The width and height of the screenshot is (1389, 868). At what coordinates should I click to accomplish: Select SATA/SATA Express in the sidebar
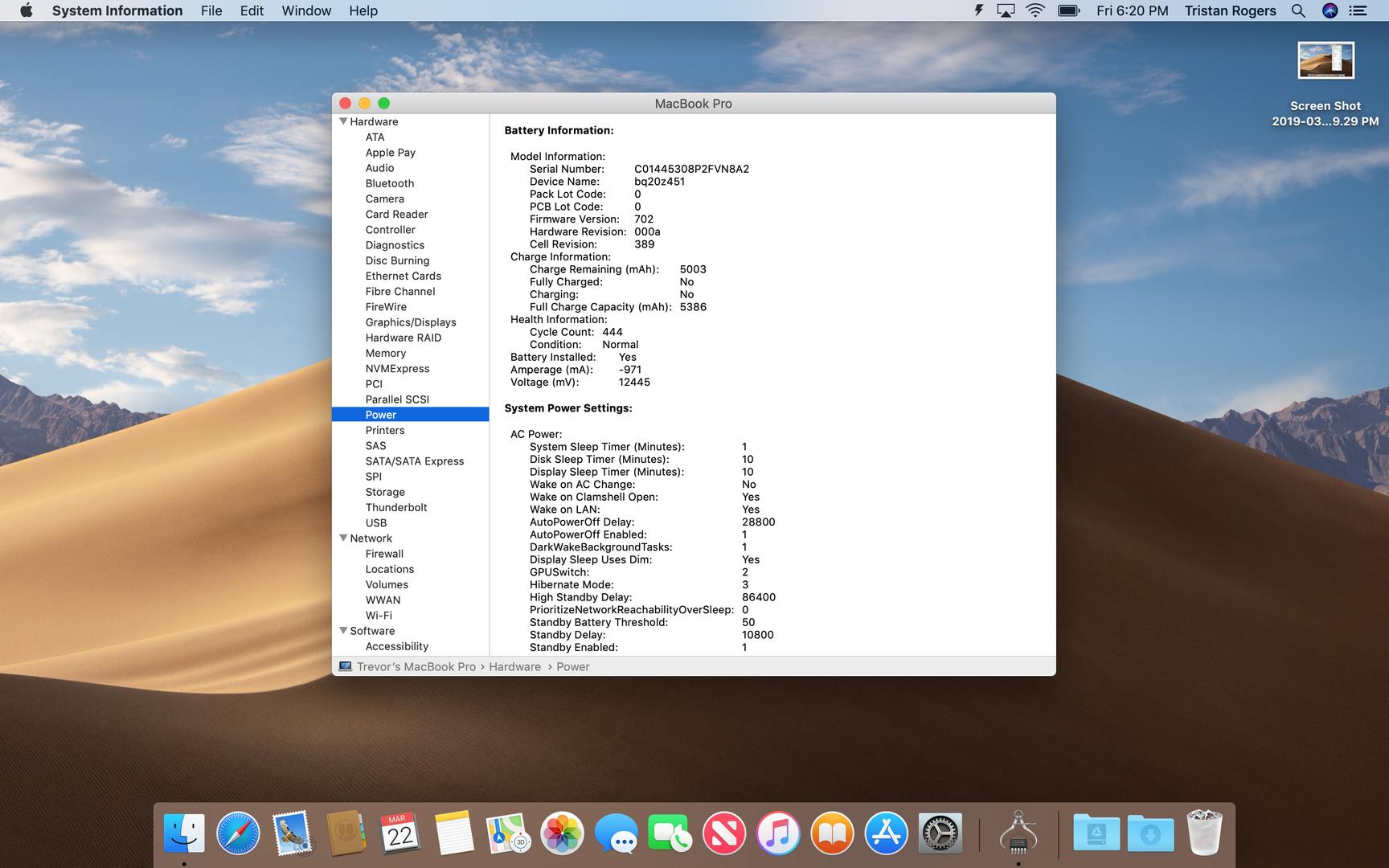point(415,461)
